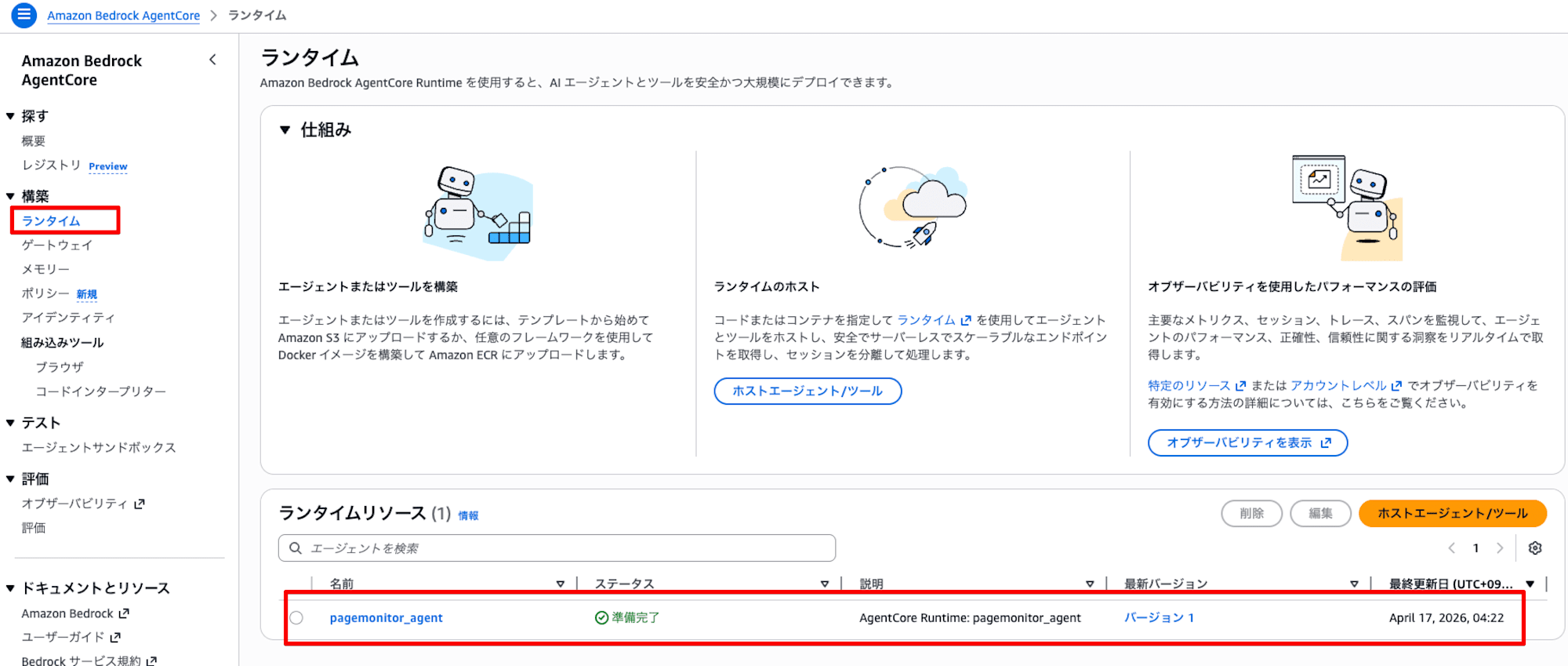Open the 特定のリソース link
The height and width of the screenshot is (666, 1568).
(x=1189, y=386)
